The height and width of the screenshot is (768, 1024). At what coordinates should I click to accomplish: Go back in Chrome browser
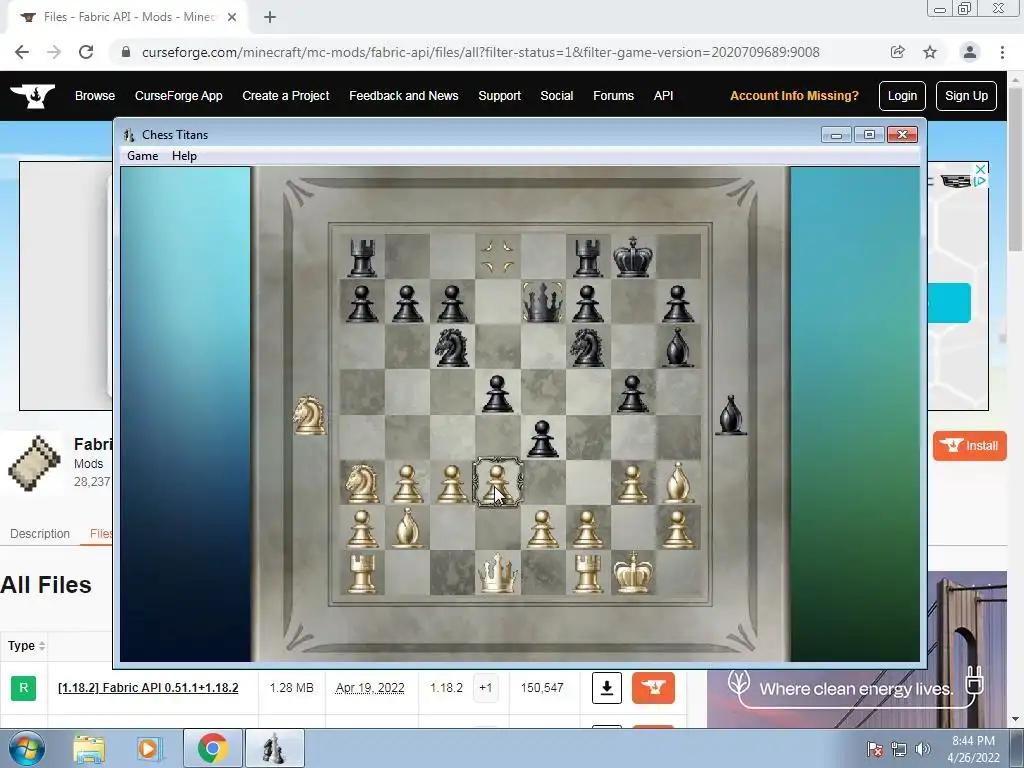22,52
